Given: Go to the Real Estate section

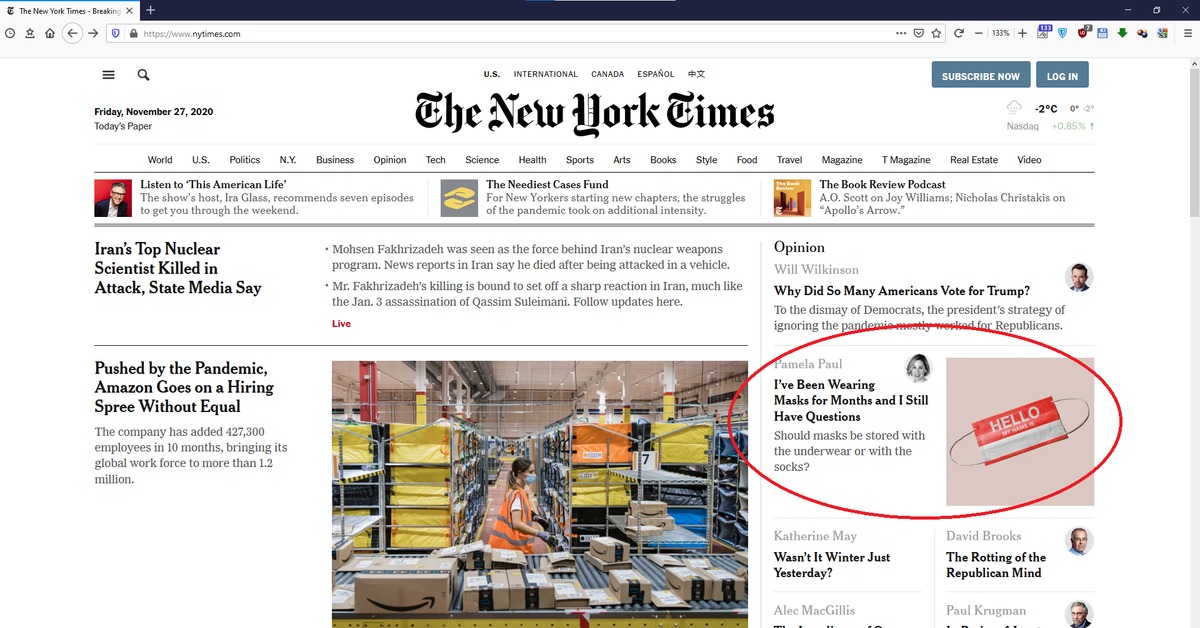Looking at the screenshot, I should pos(973,160).
